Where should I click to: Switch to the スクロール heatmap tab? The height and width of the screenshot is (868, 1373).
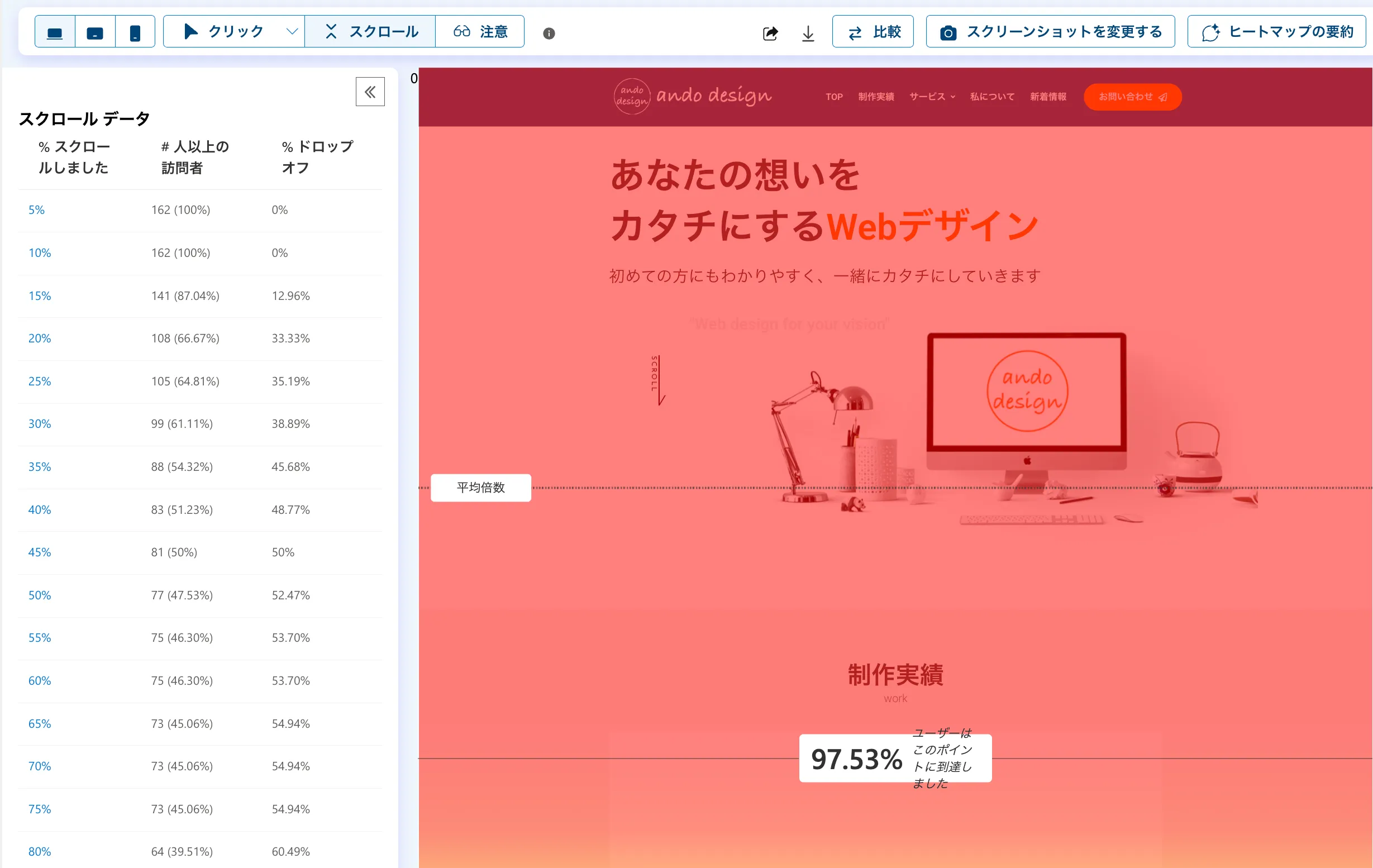point(371,31)
